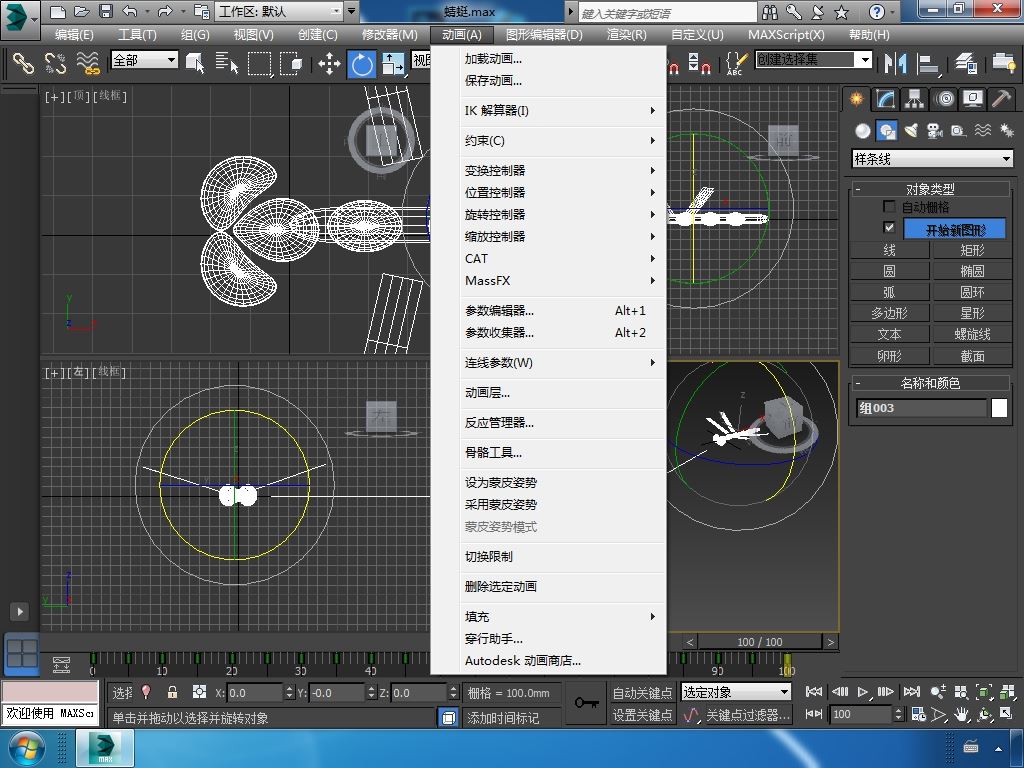The width and height of the screenshot is (1024, 768).
Task: Open the Modify panel tab
Action: coord(885,99)
